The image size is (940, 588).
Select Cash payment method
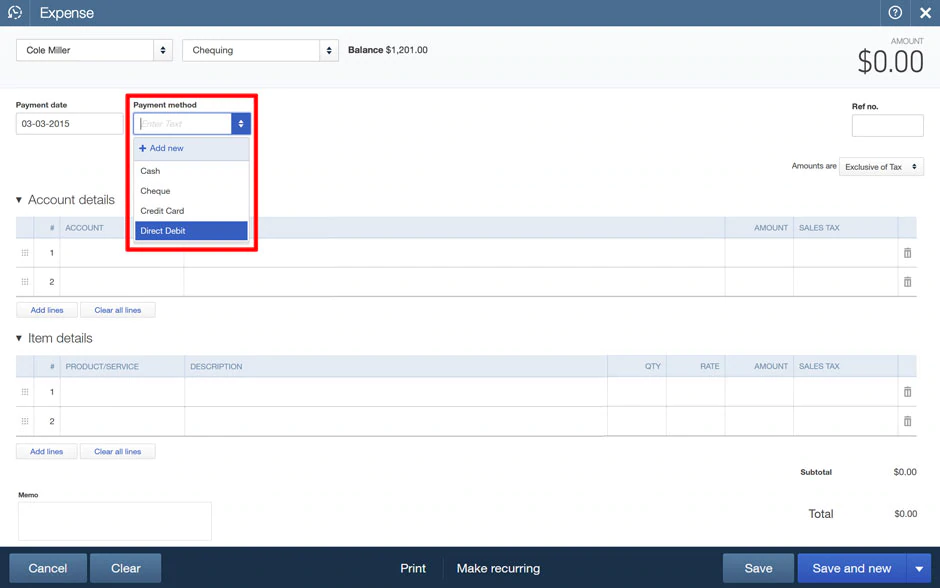coord(191,171)
